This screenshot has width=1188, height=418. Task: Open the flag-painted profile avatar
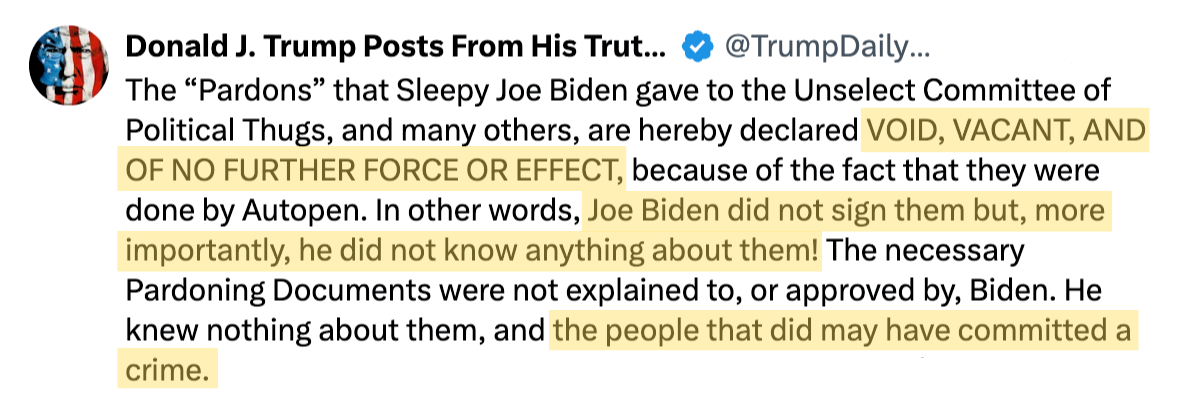67,64
